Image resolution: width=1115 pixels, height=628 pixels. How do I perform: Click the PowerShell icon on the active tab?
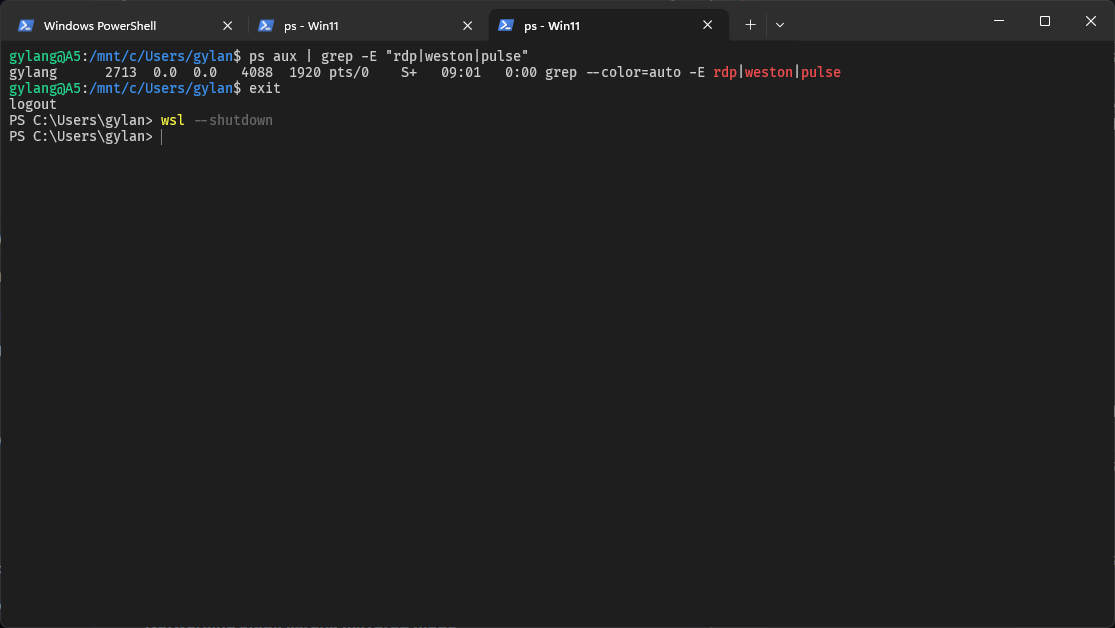[x=506, y=25]
